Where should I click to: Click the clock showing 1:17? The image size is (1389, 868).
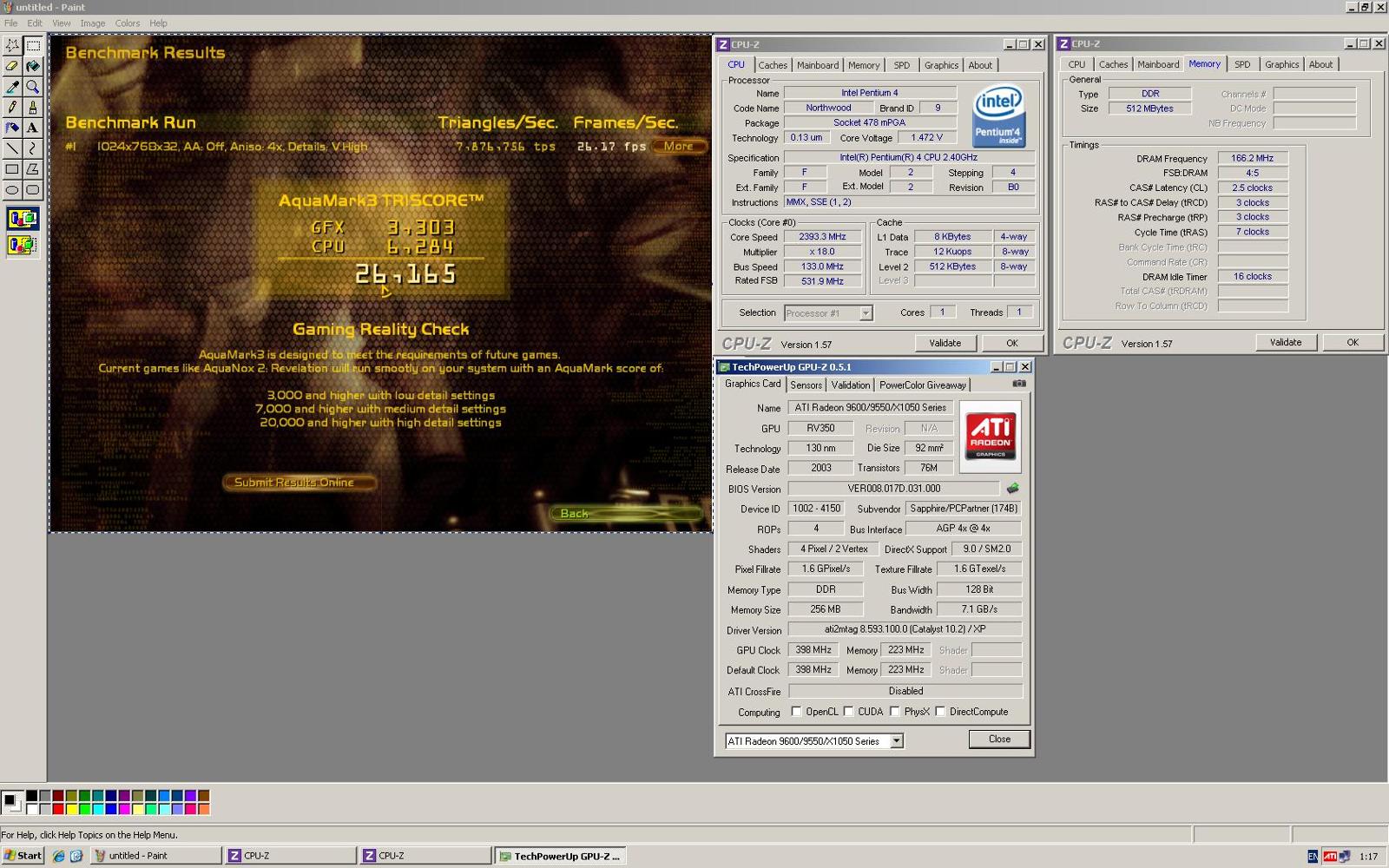coord(1368,857)
